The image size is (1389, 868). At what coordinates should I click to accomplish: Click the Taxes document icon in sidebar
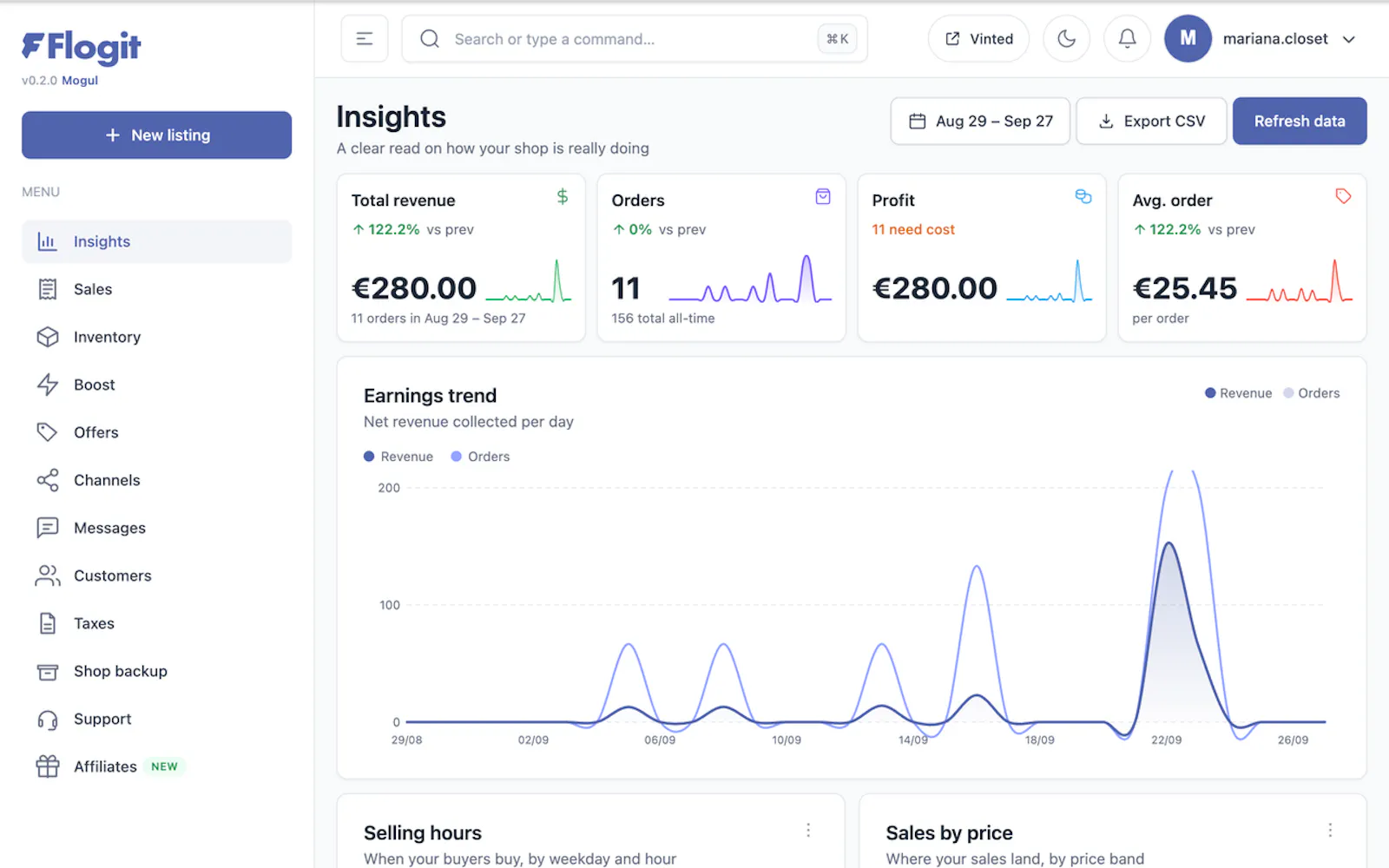47,623
